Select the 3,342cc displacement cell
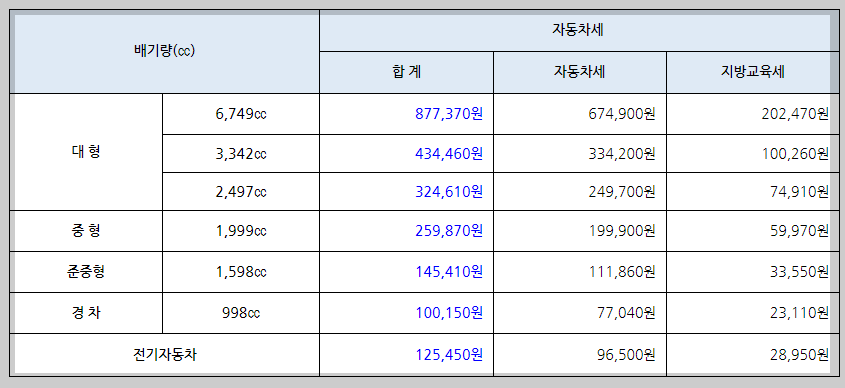Viewport: 845px width, 388px height. pyautogui.click(x=241, y=154)
